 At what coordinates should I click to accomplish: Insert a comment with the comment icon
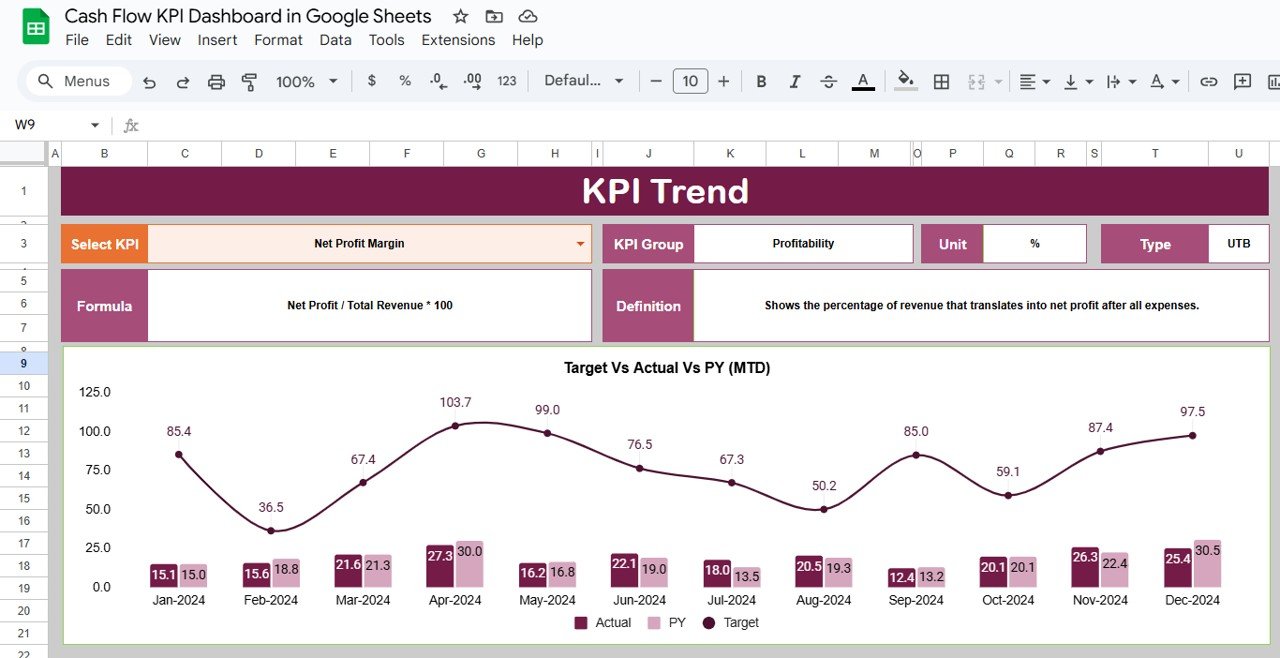1242,81
